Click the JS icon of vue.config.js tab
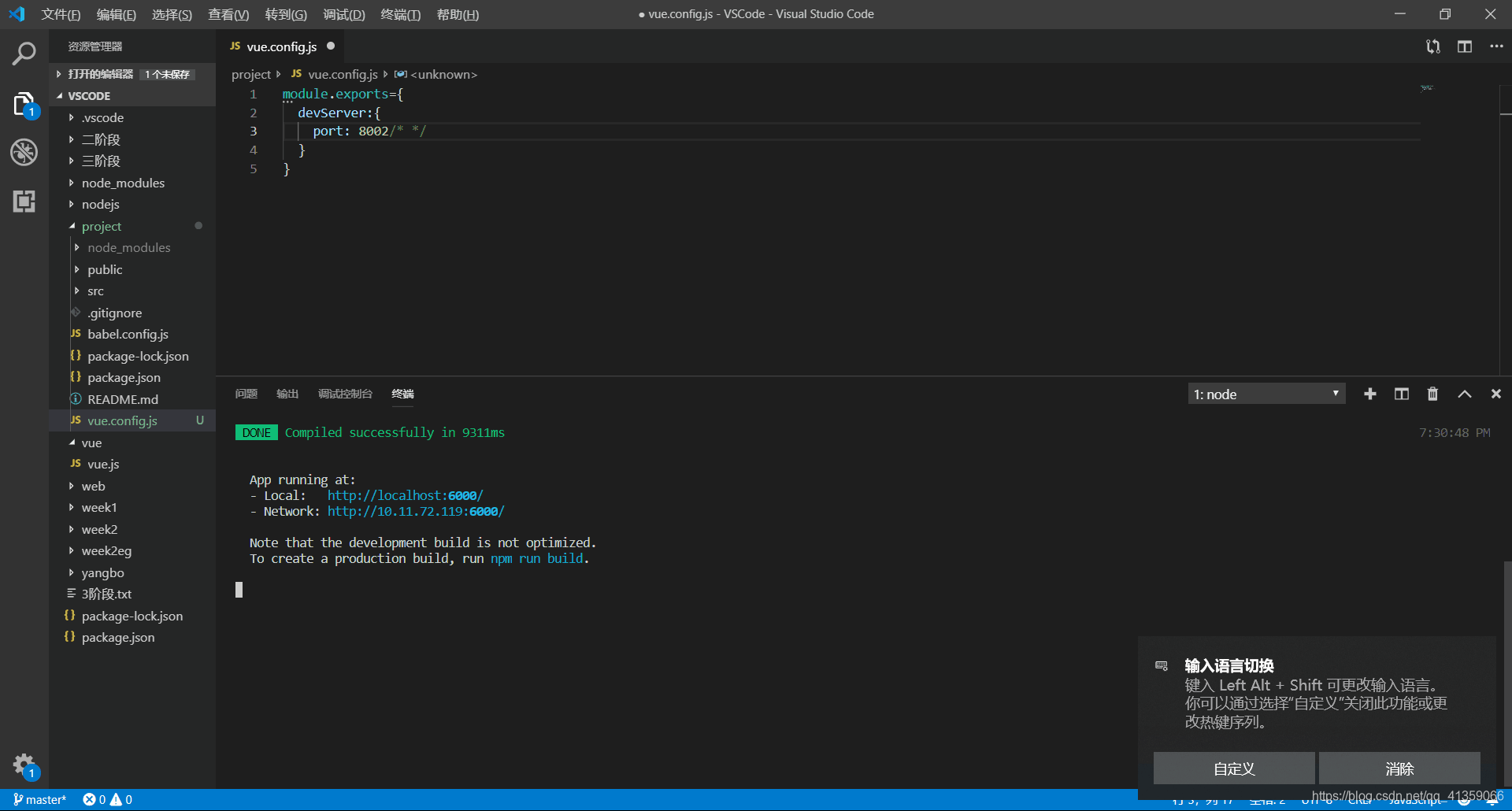This screenshot has width=1512, height=811. click(235, 46)
